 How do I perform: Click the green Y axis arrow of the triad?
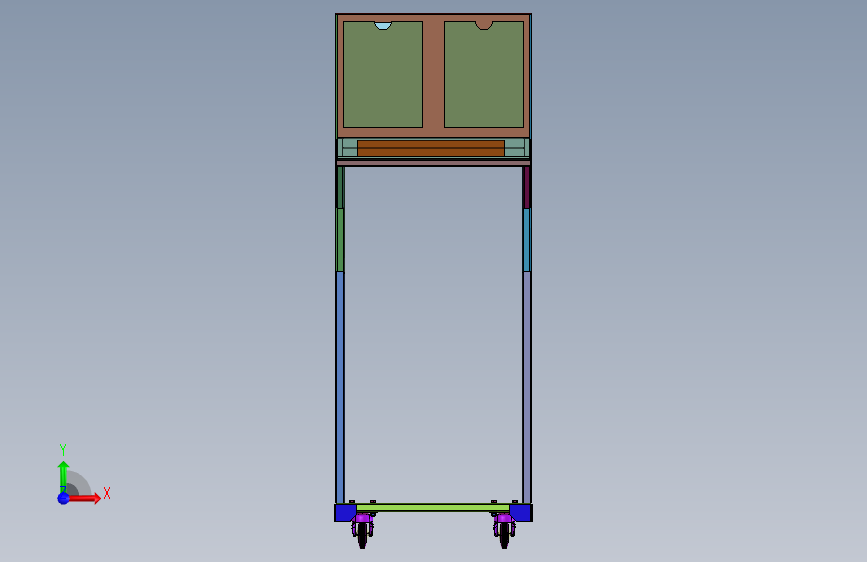(64, 477)
